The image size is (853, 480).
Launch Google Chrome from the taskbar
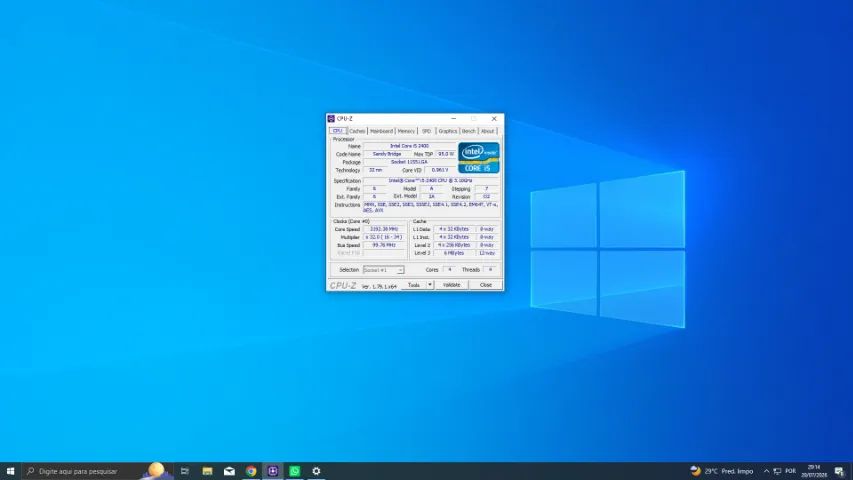pyautogui.click(x=251, y=471)
